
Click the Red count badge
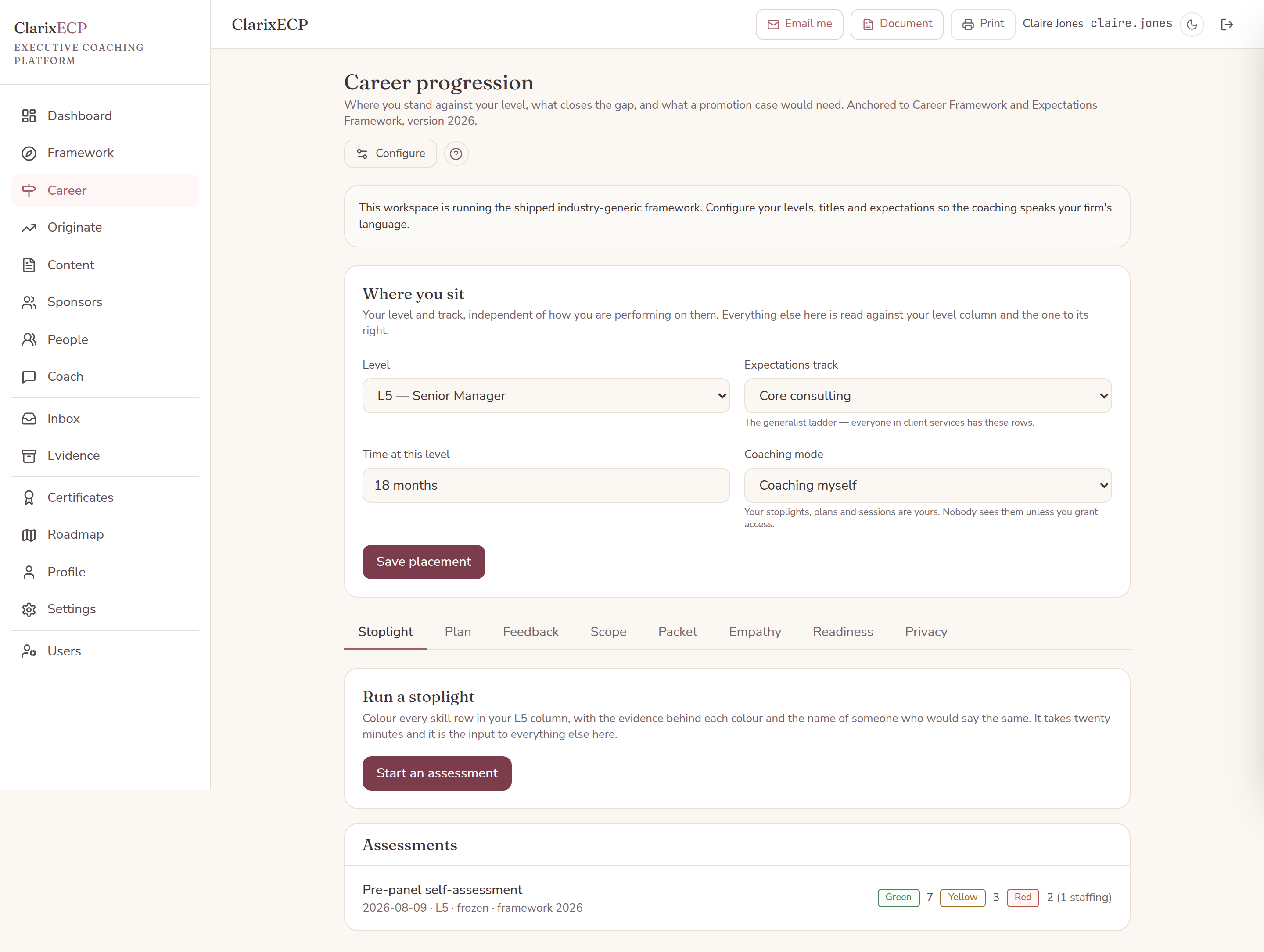click(x=1022, y=898)
